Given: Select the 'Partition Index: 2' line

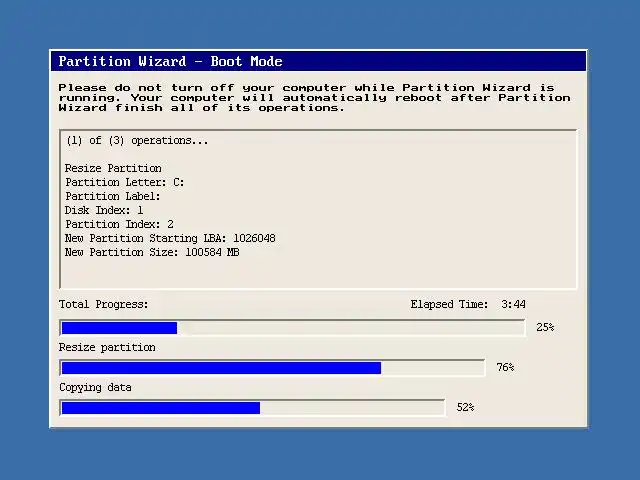Looking at the screenshot, I should tap(119, 224).
